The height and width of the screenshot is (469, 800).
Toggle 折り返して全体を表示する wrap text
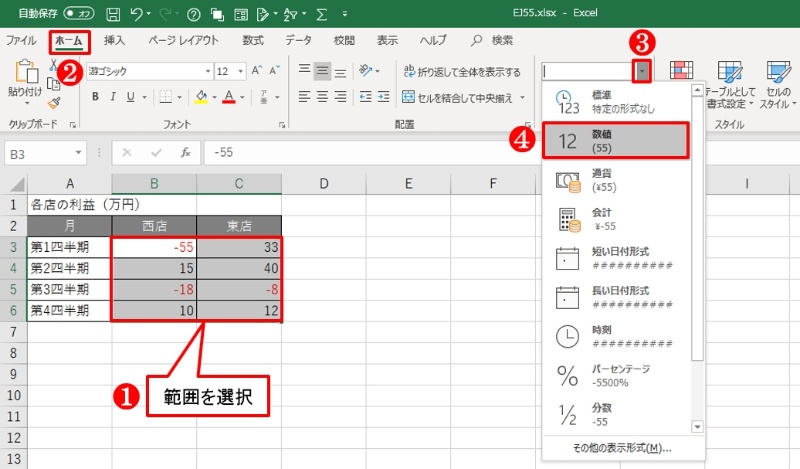point(462,72)
